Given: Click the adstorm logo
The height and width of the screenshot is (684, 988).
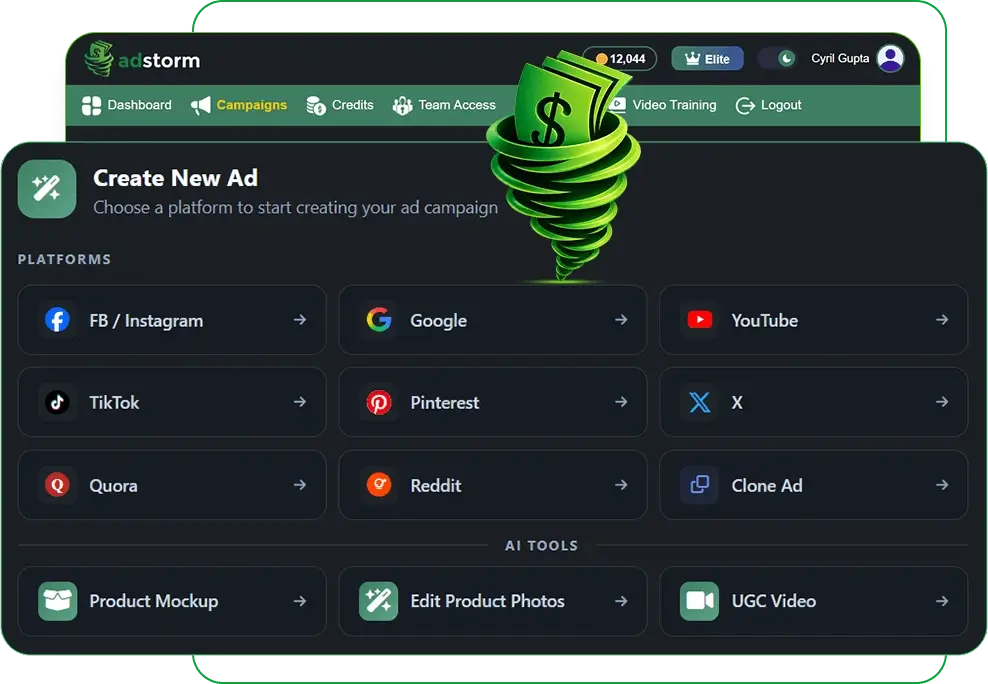Looking at the screenshot, I should click(142, 59).
